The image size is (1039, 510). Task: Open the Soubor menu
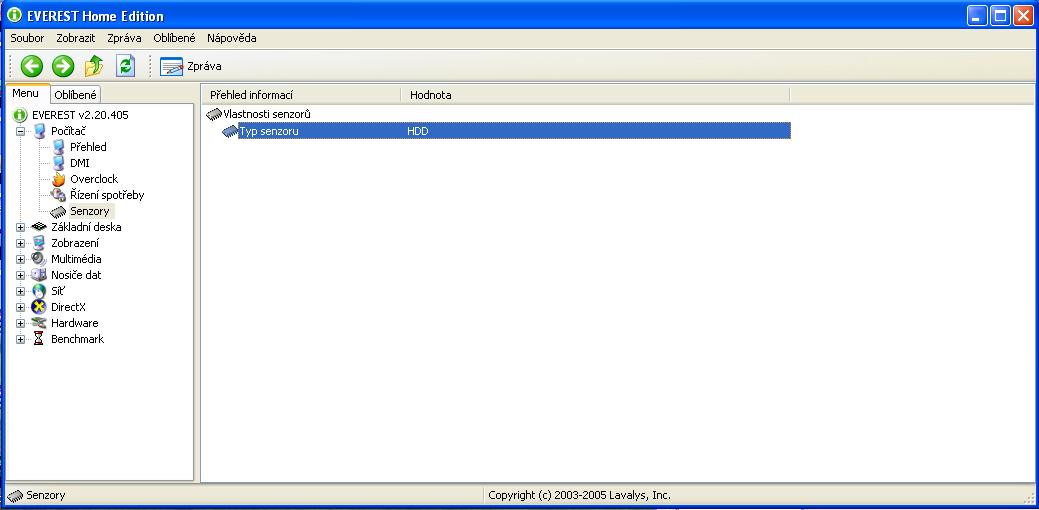tap(27, 38)
